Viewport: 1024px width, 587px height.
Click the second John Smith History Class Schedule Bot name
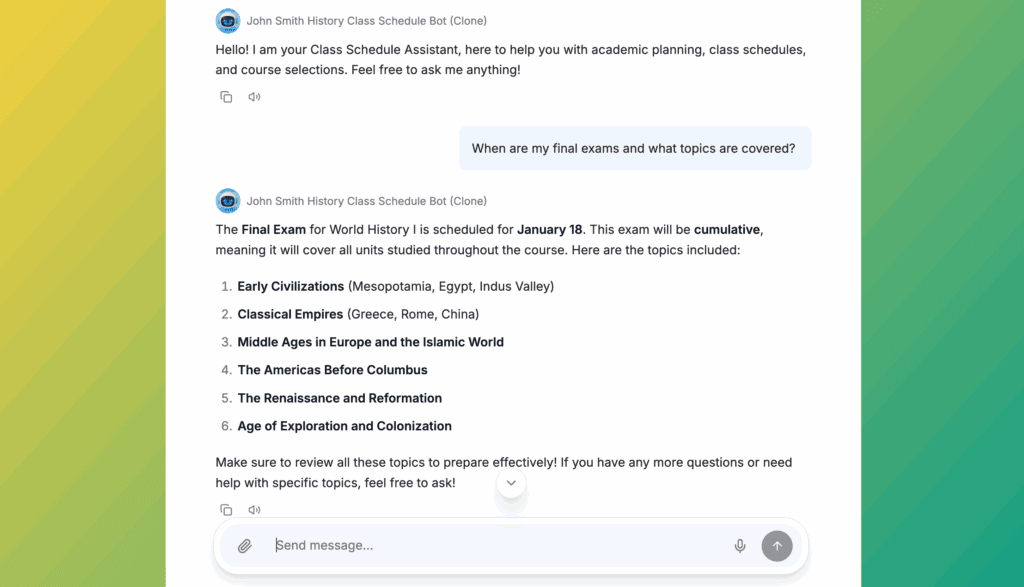[366, 201]
